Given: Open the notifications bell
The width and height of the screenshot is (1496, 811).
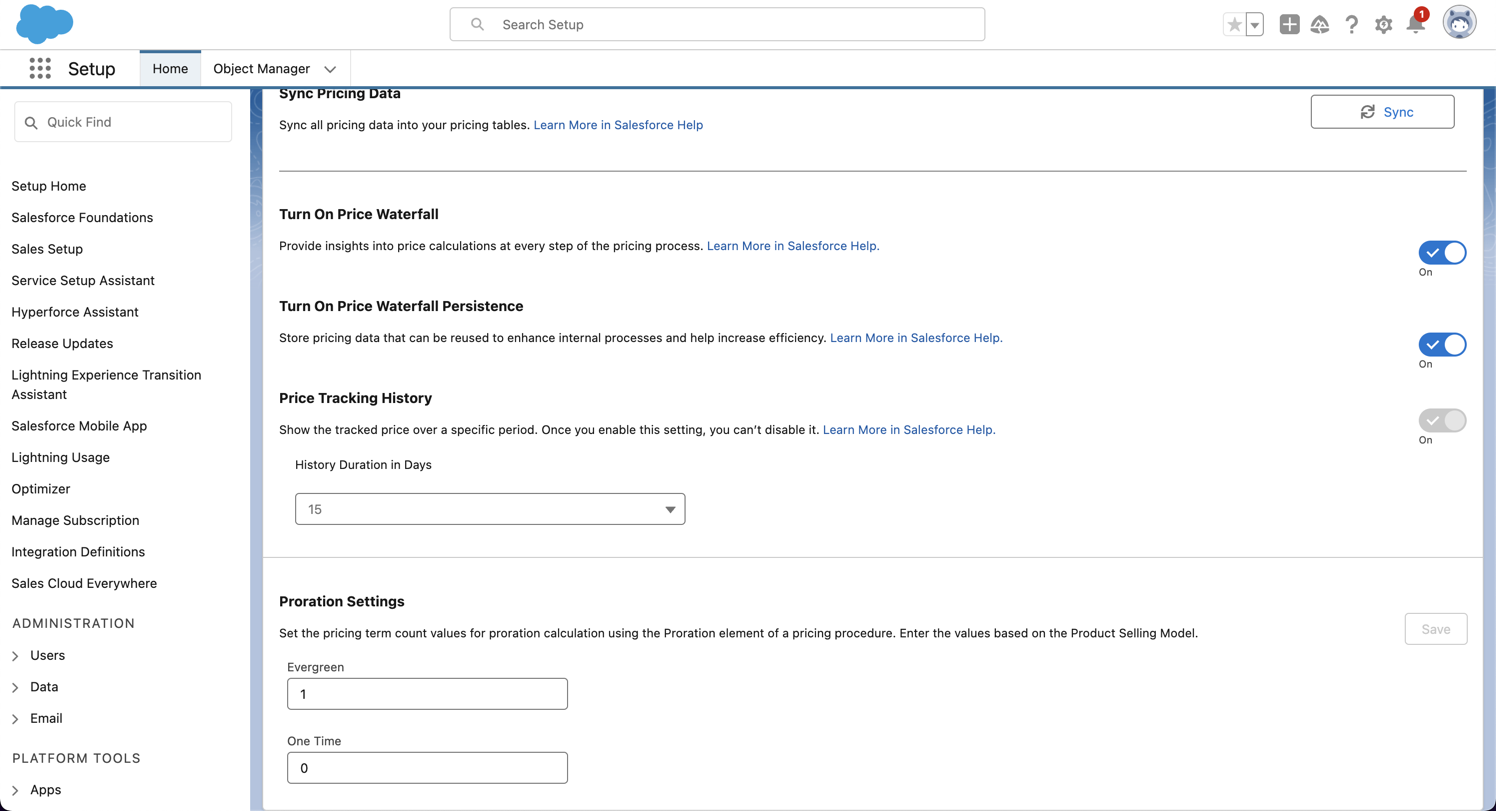Looking at the screenshot, I should click(x=1415, y=24).
